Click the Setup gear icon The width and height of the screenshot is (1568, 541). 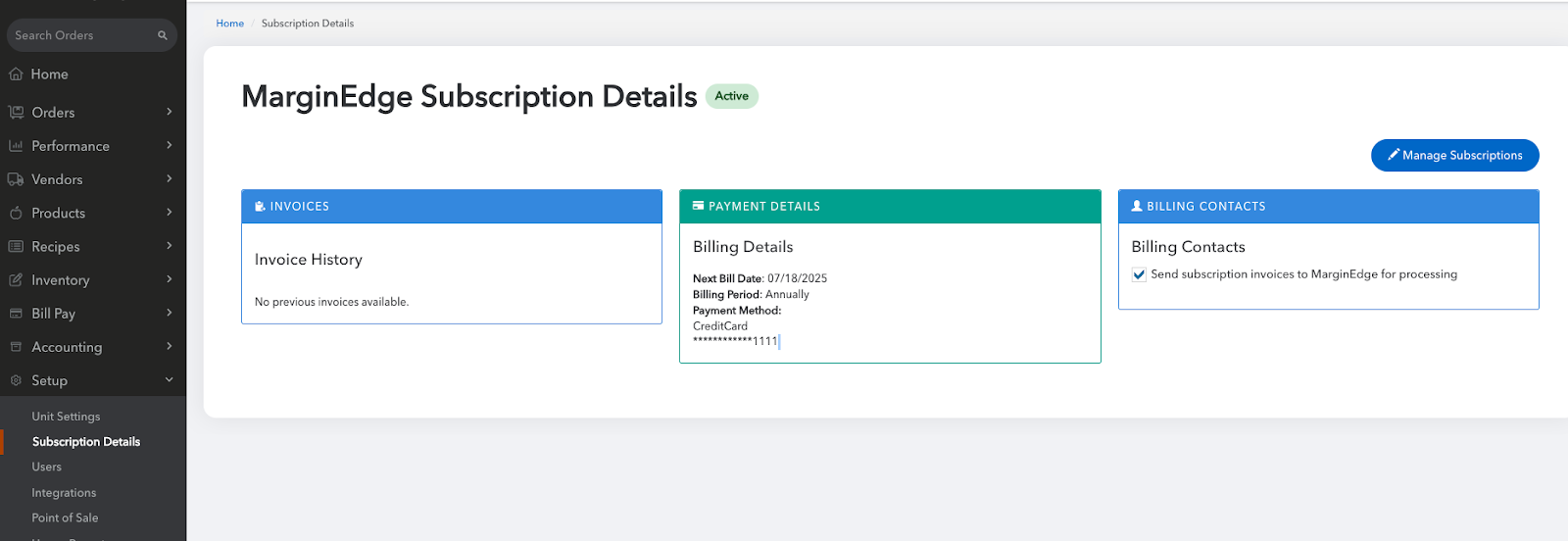coord(16,380)
